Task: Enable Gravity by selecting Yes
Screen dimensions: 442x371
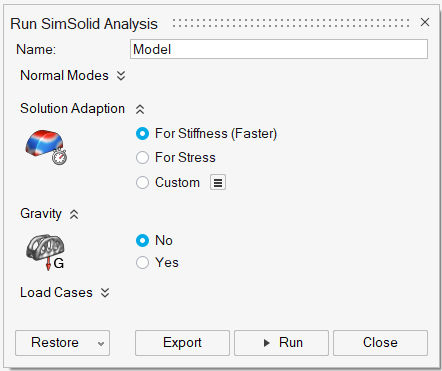Action: tap(142, 262)
